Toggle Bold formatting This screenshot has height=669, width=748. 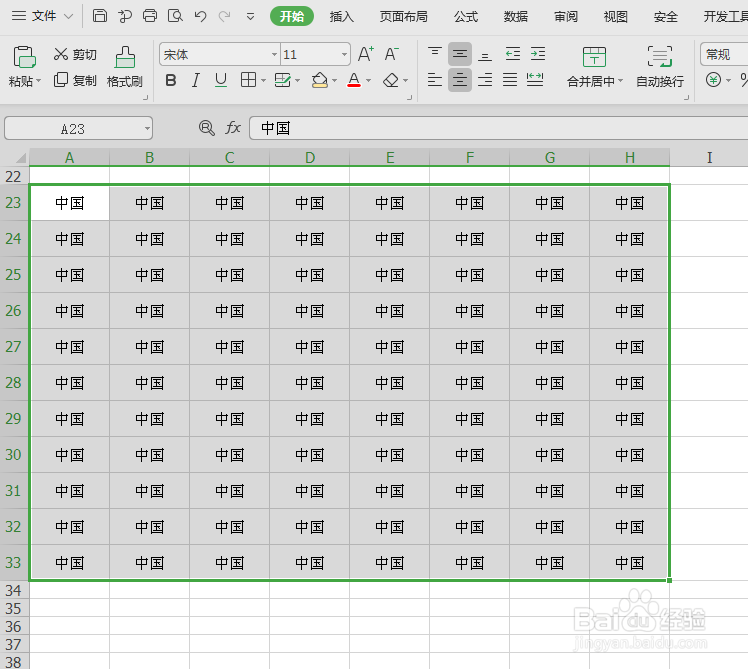click(171, 80)
